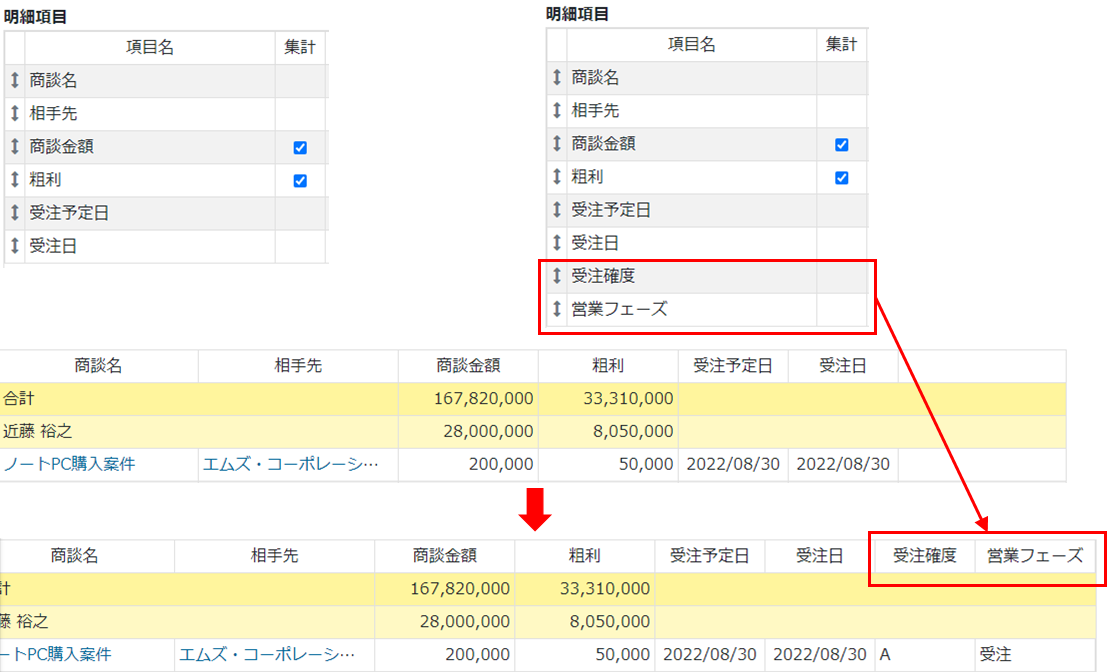
Task: Click 受注確度 value A in lower table
Action: tap(885, 654)
